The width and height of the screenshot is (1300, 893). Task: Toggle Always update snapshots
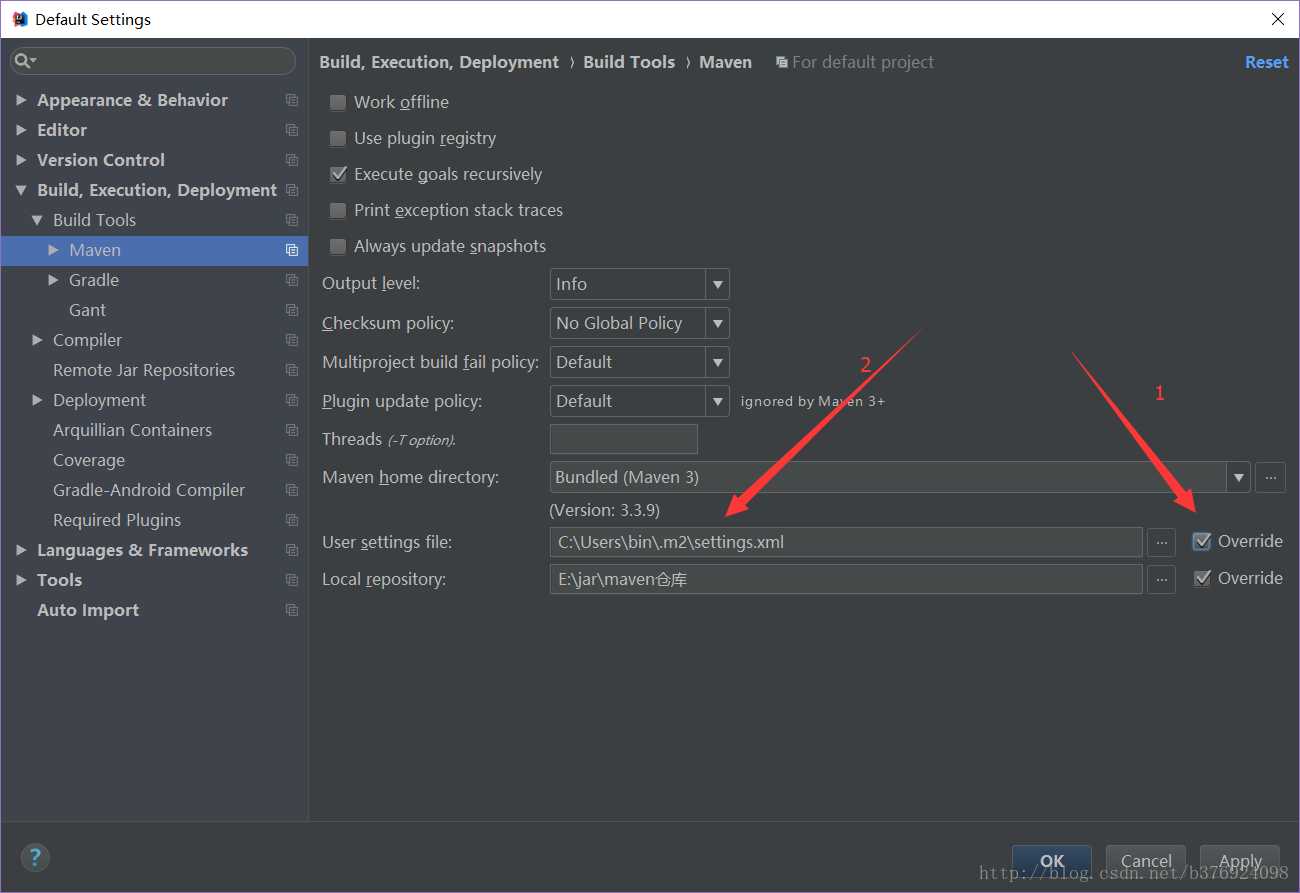[338, 246]
